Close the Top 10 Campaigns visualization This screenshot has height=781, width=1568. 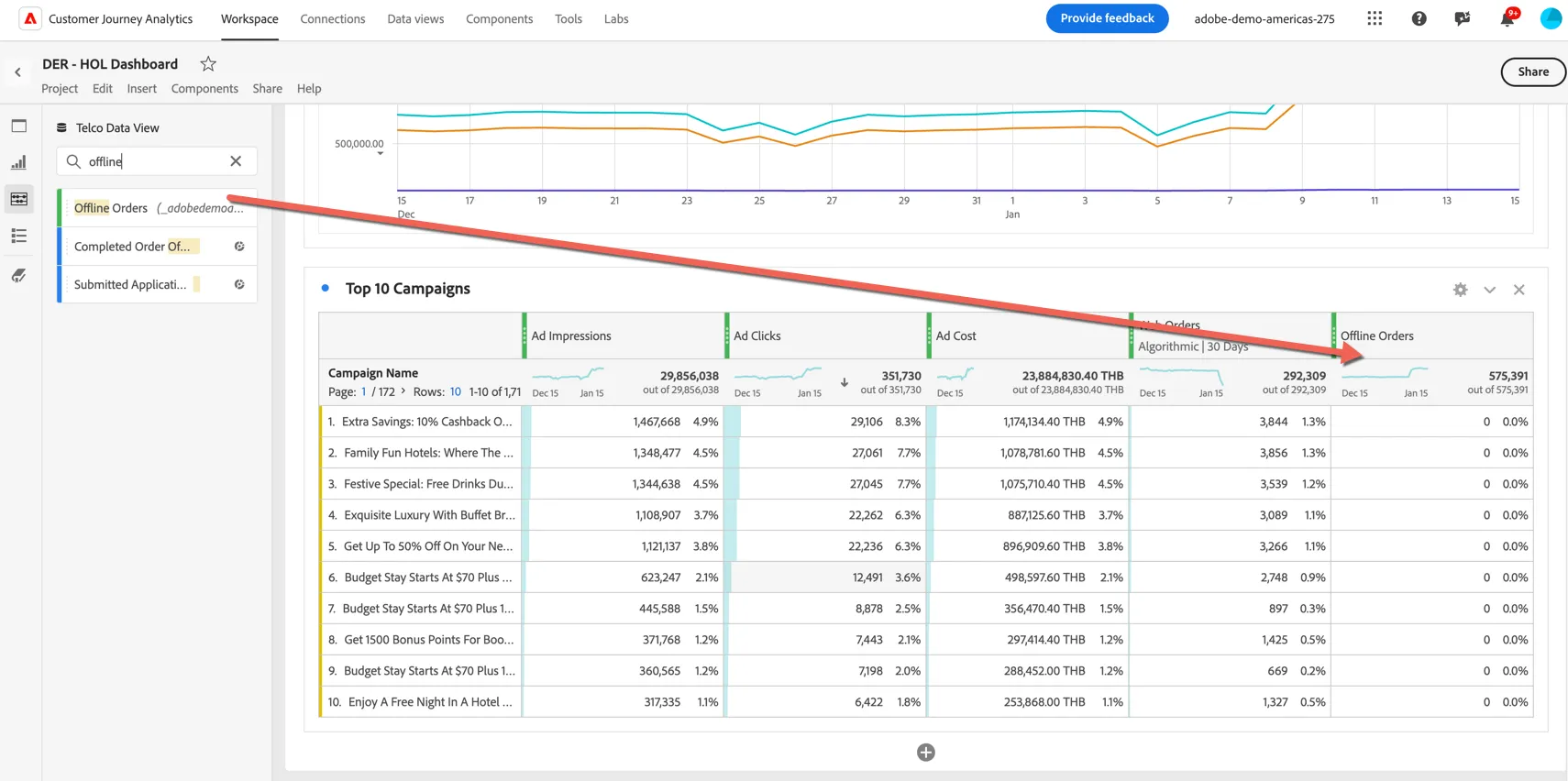1519,290
